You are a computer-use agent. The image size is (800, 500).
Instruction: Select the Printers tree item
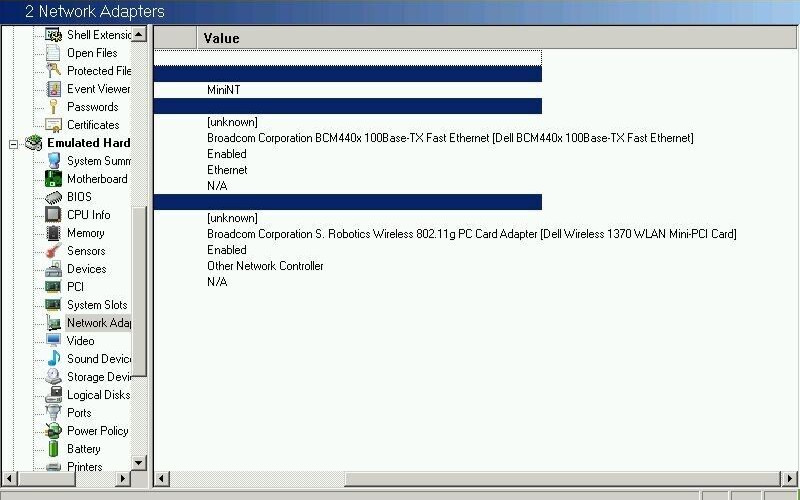(x=84, y=466)
